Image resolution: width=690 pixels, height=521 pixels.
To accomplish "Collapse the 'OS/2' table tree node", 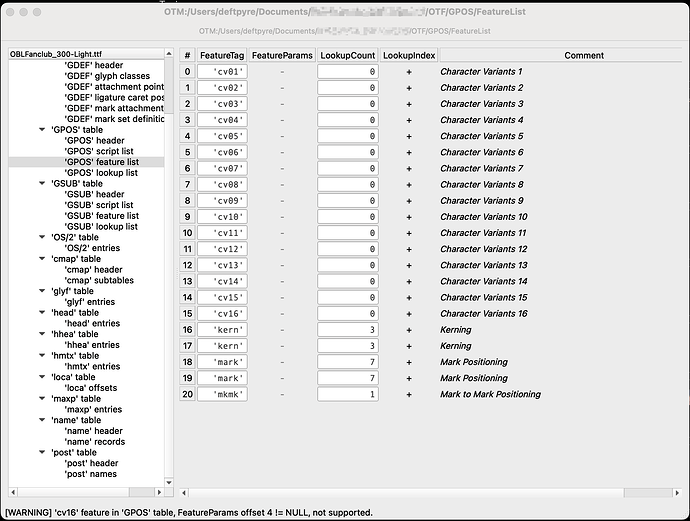I will [x=42, y=237].
